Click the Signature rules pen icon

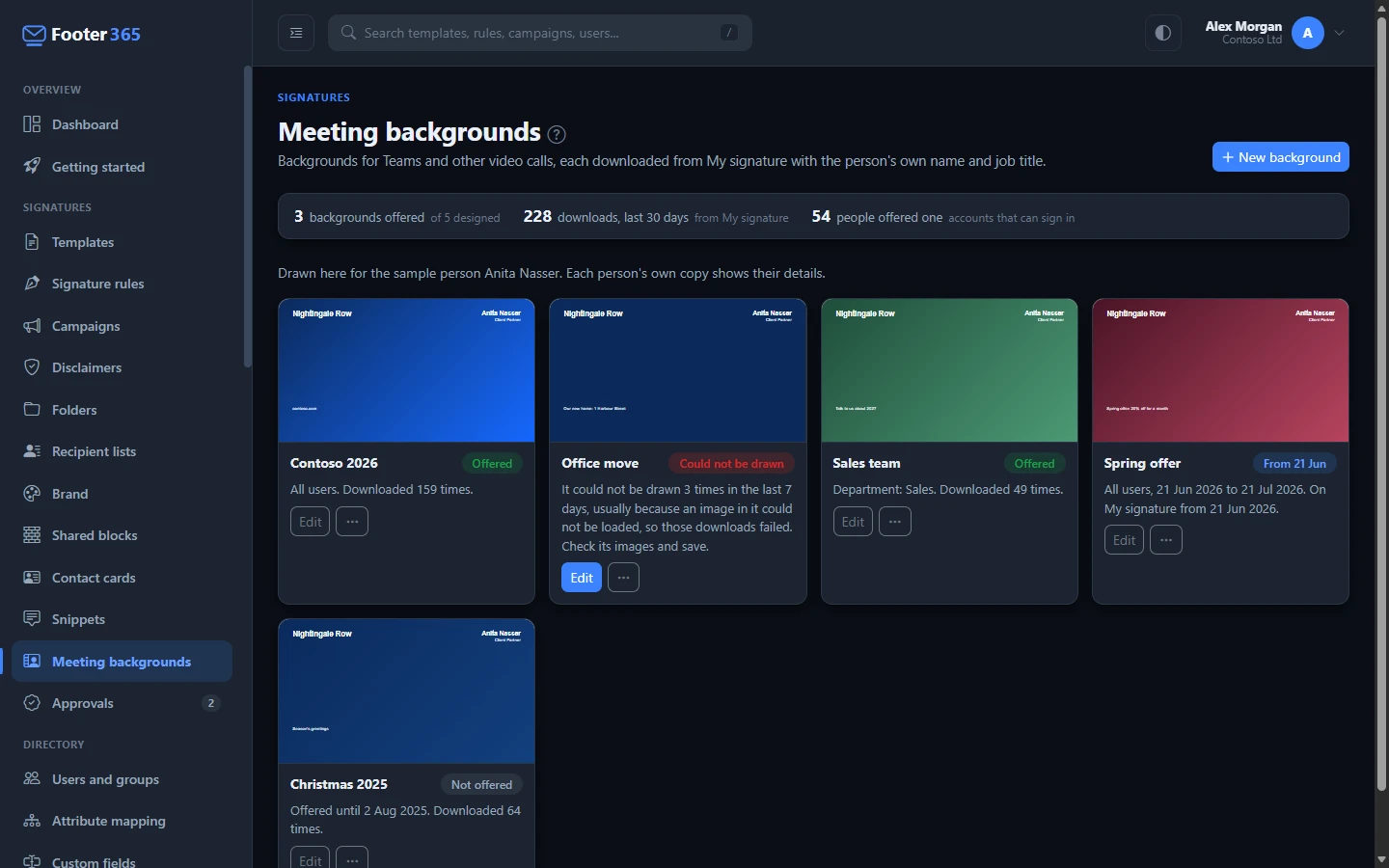[x=32, y=284]
